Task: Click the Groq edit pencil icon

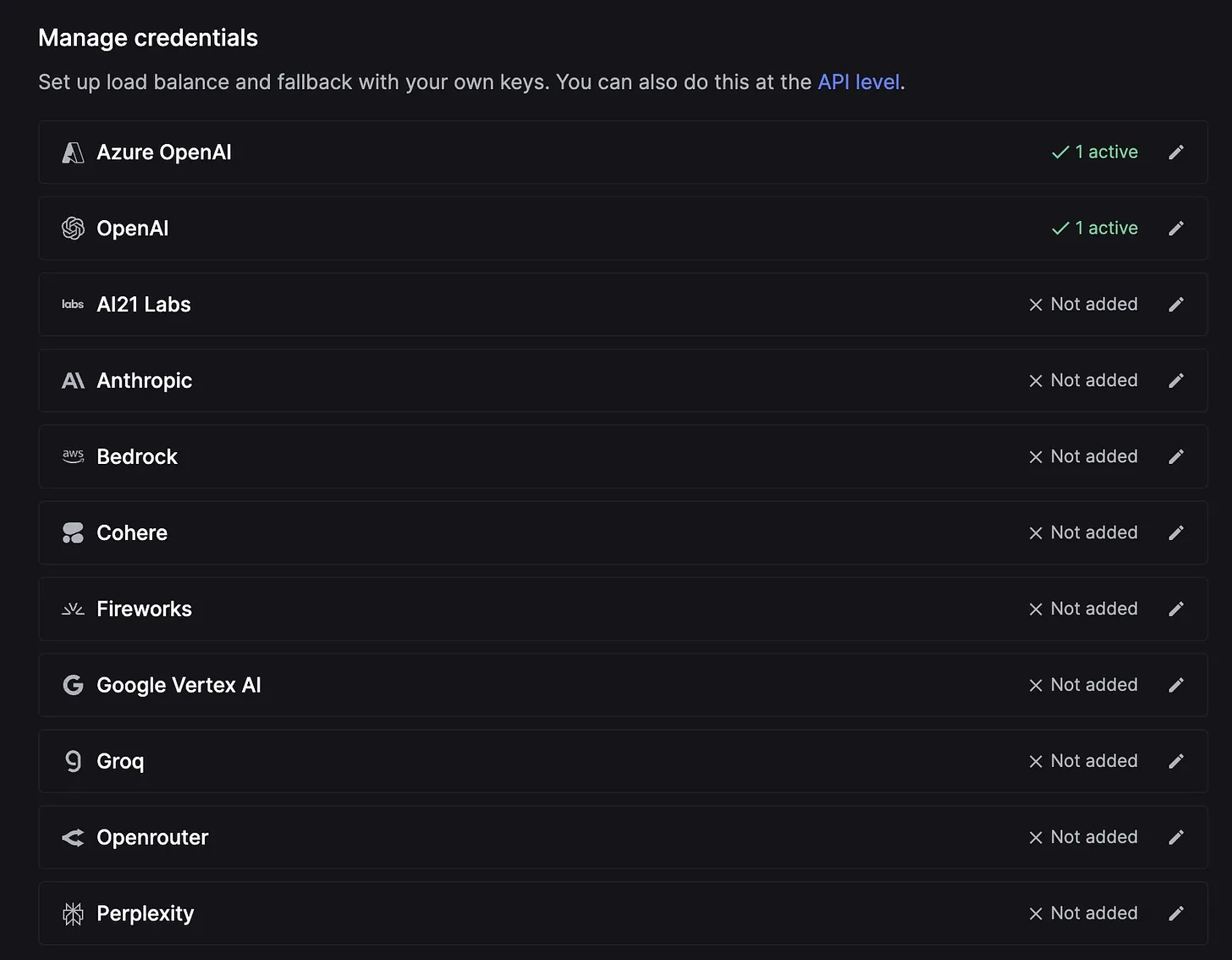Action: click(1175, 762)
